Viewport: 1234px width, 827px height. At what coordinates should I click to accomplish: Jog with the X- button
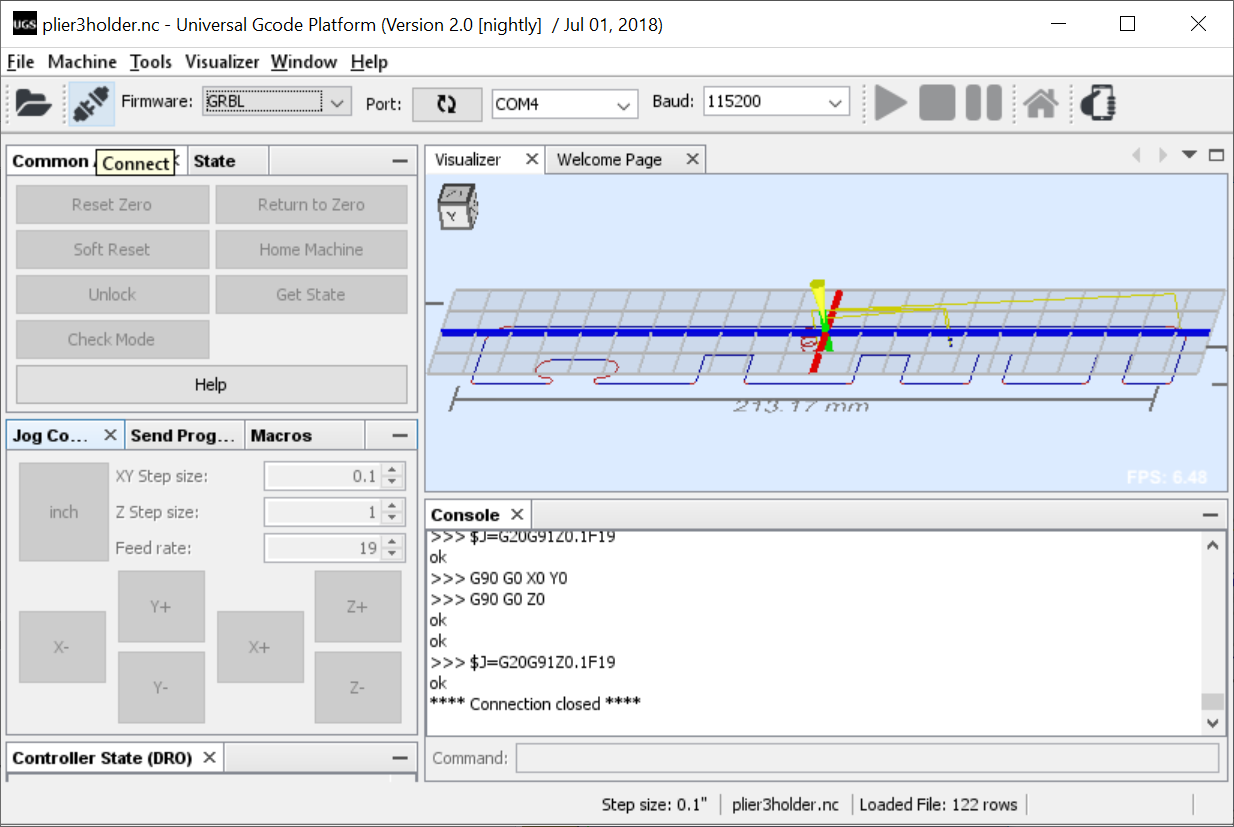[x=62, y=647]
